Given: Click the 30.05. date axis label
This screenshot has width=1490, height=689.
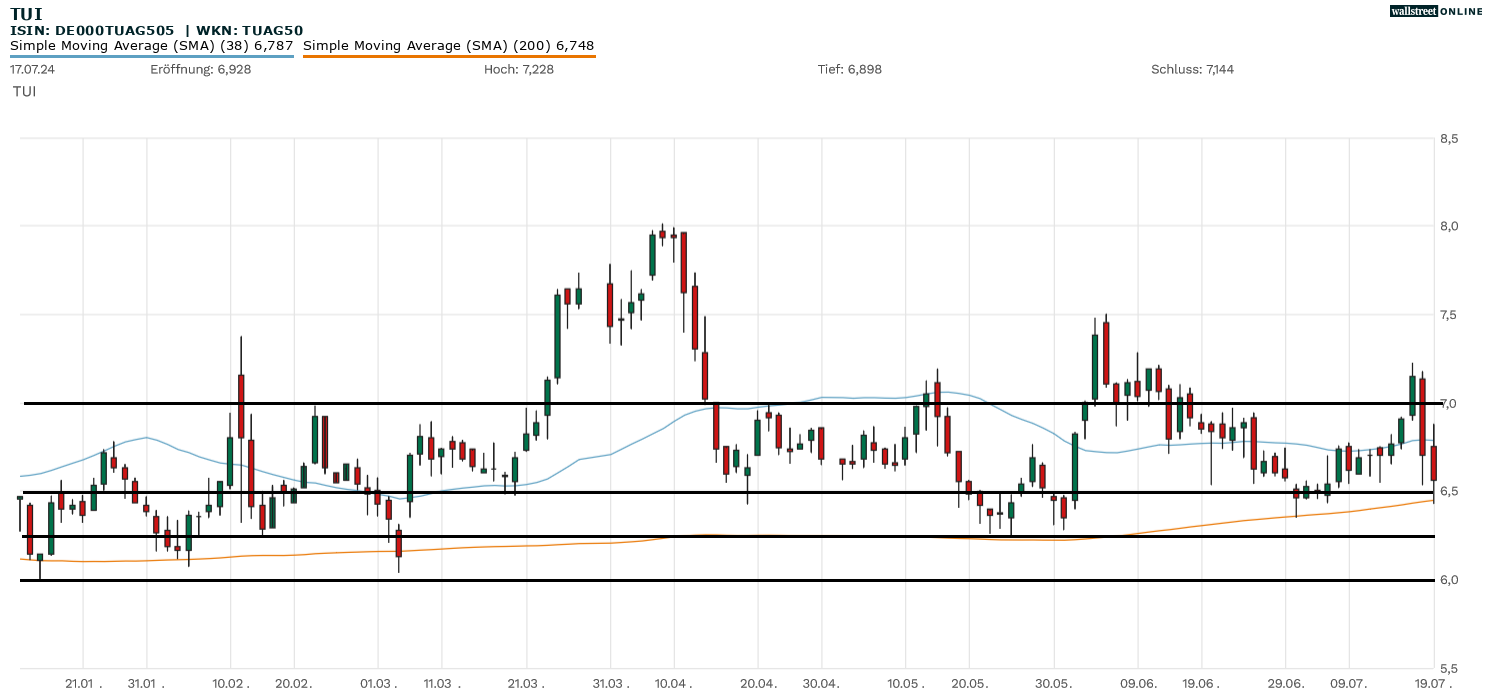Looking at the screenshot, I should pos(1053,683).
